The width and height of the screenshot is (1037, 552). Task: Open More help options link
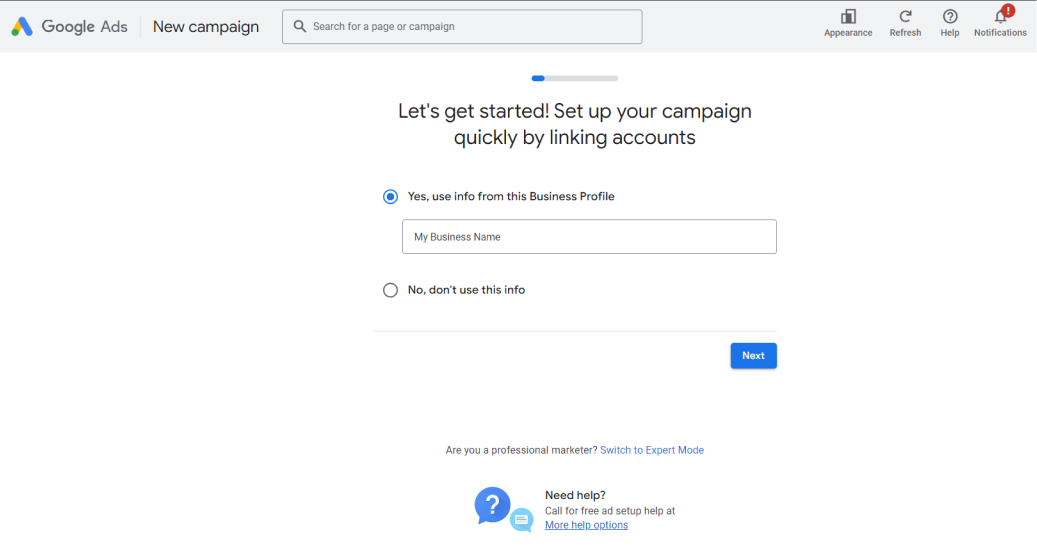587,525
